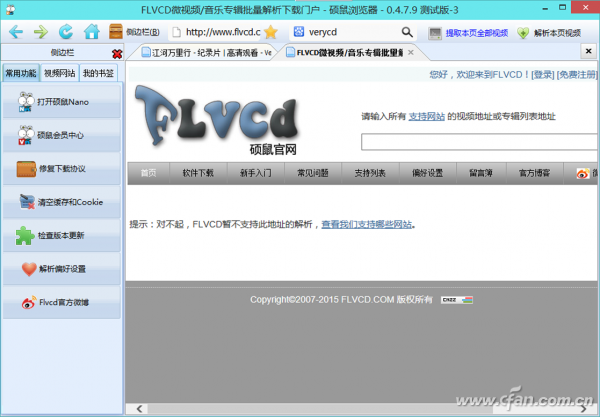Screen dimensions: 600x417
Task: Open Flvcd官方微博 in the sidebar
Action: point(62,302)
